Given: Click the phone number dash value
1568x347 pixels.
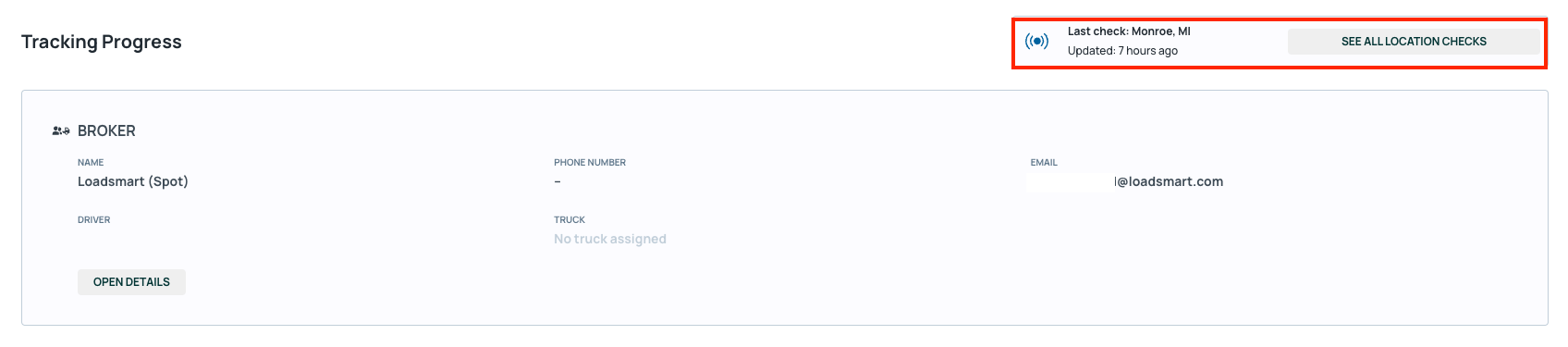Looking at the screenshot, I should [557, 181].
